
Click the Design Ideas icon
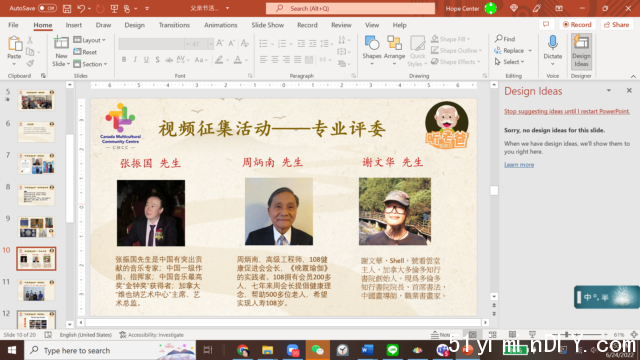point(581,43)
